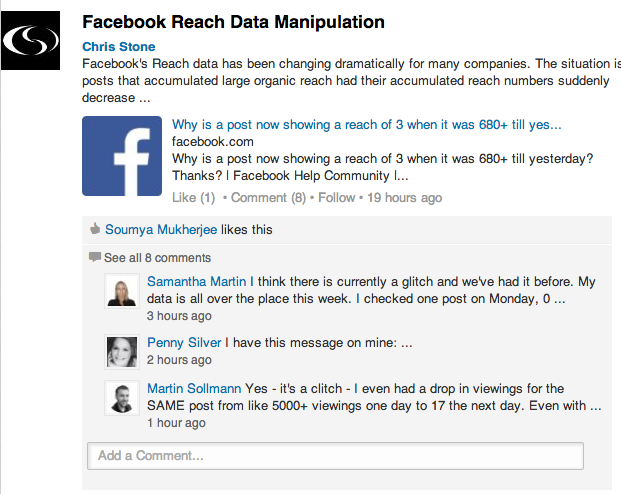
Task: Open Martin Sollmann's profile photo
Action: (x=122, y=398)
